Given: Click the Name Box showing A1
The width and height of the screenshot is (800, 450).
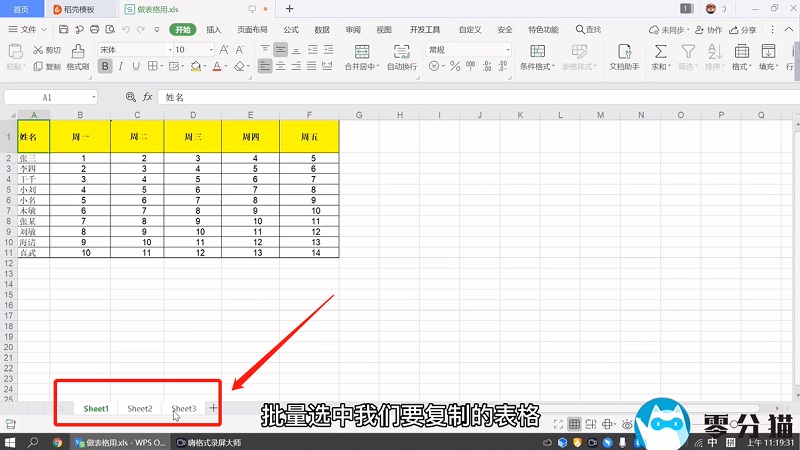Looking at the screenshot, I should click(48, 97).
